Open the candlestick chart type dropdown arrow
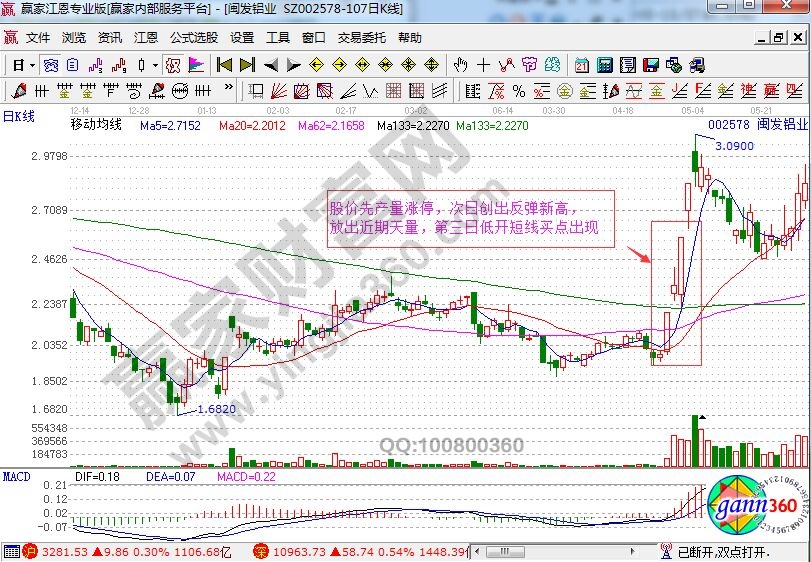Image resolution: width=811 pixels, height=562 pixels. click(x=155, y=65)
